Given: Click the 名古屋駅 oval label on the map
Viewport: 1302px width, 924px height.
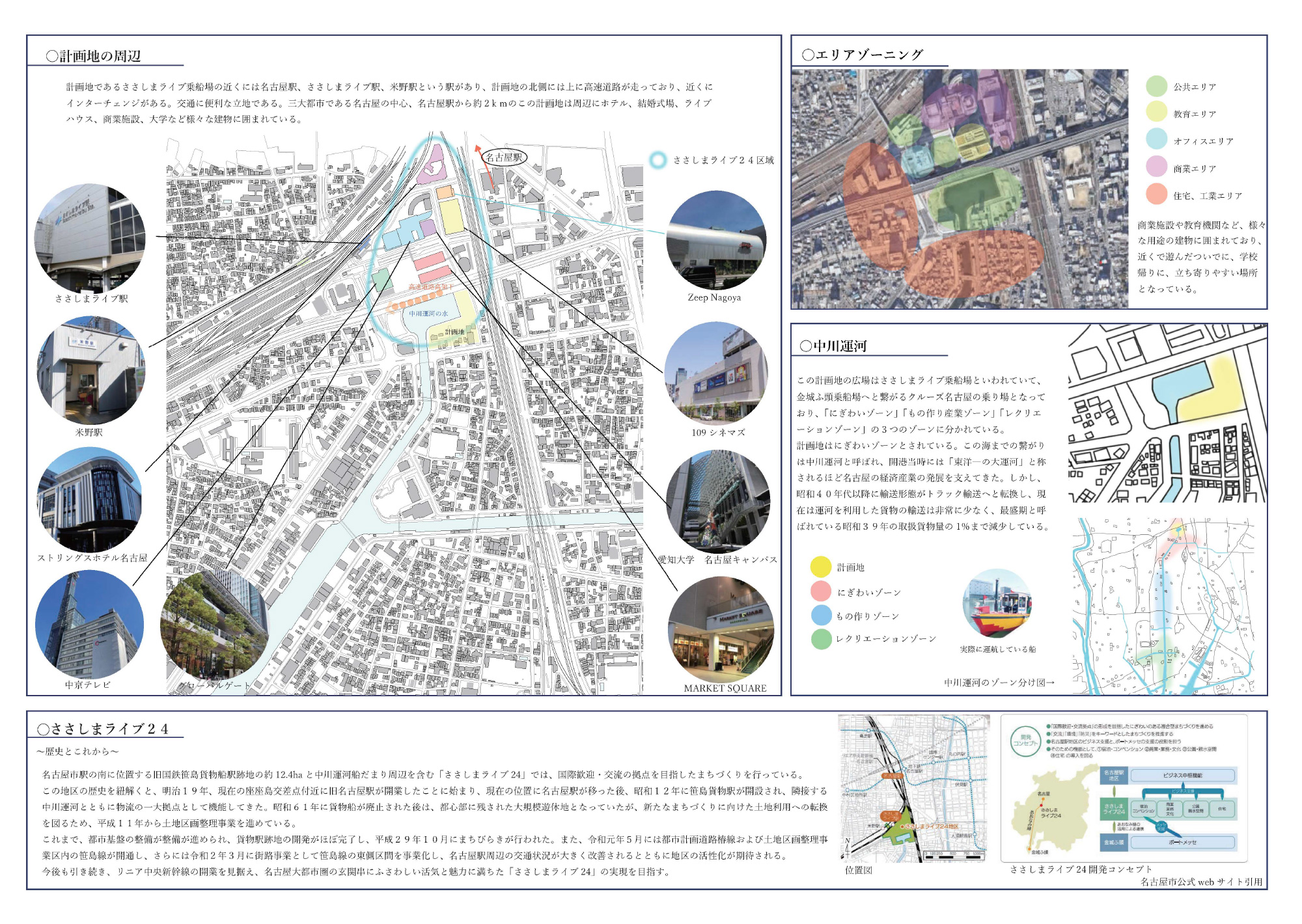Looking at the screenshot, I should [x=504, y=157].
